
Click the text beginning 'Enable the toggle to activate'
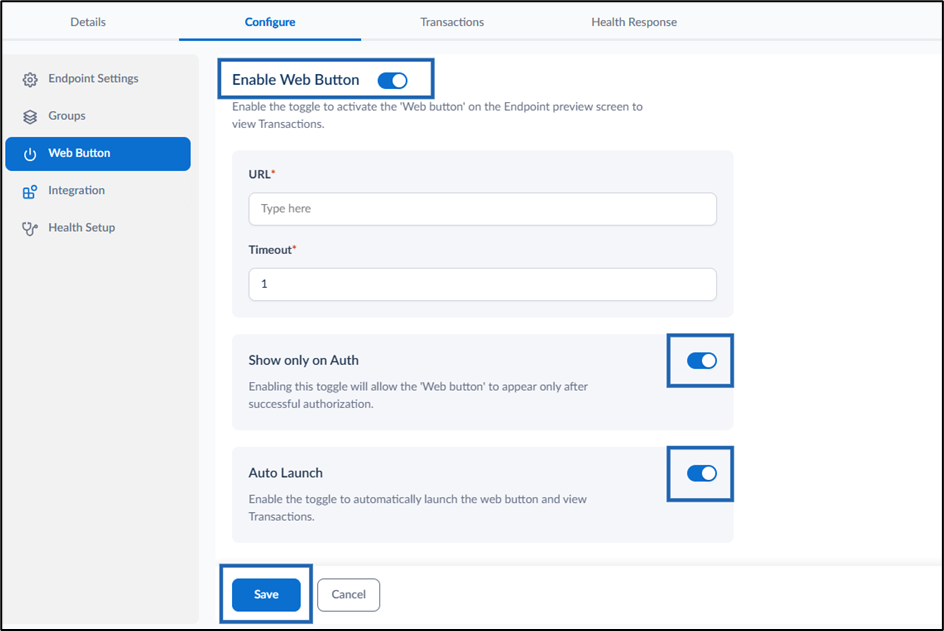[437, 115]
